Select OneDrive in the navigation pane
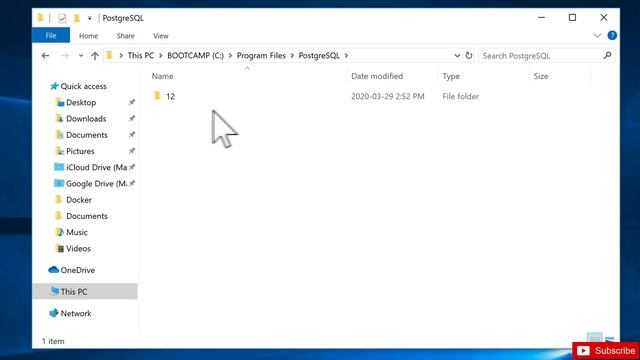The height and width of the screenshot is (360, 640). (78, 270)
